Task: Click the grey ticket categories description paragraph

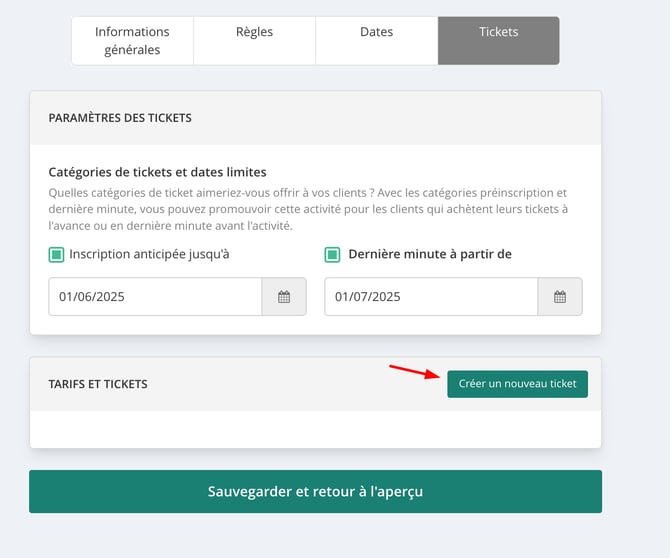Action: (x=308, y=209)
